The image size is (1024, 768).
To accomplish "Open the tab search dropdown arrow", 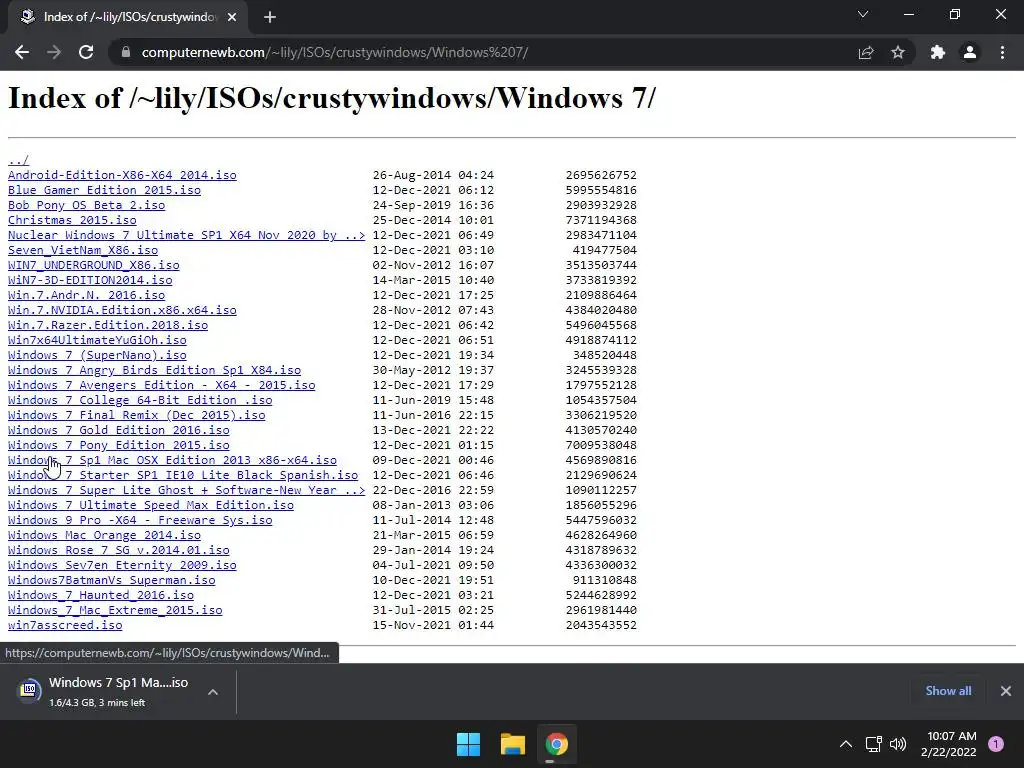I will click(x=863, y=14).
